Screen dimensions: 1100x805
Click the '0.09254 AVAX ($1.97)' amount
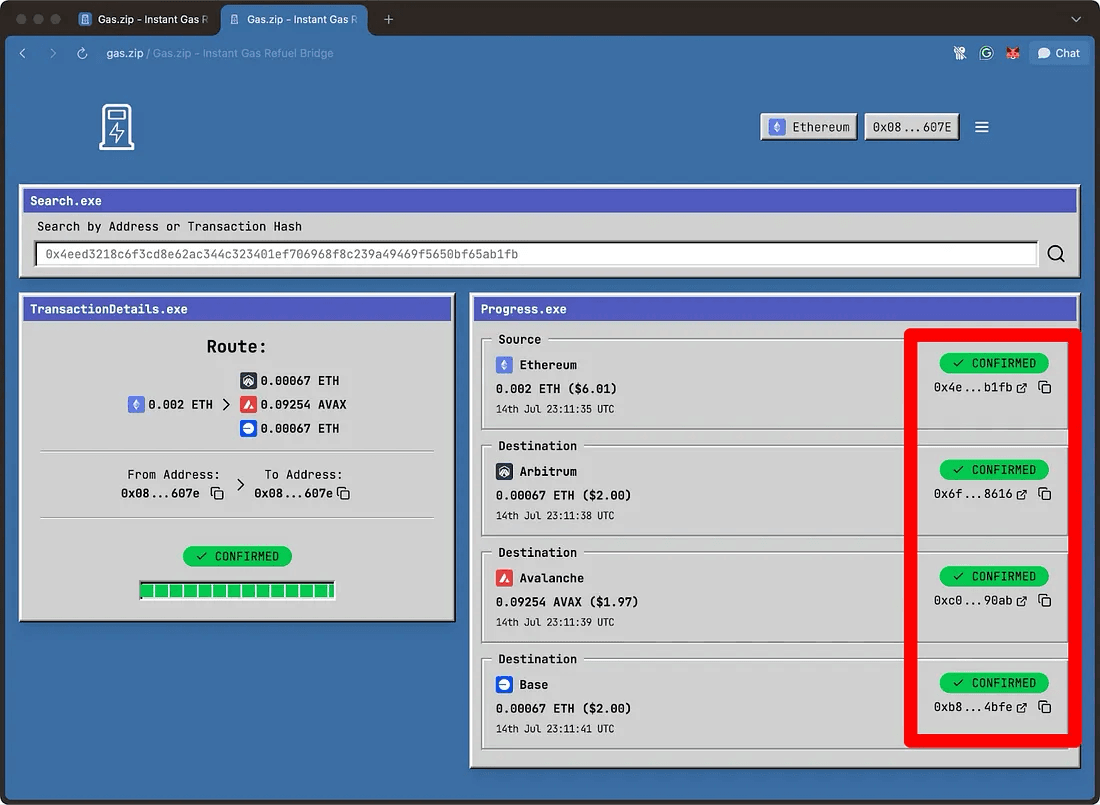click(x=567, y=602)
